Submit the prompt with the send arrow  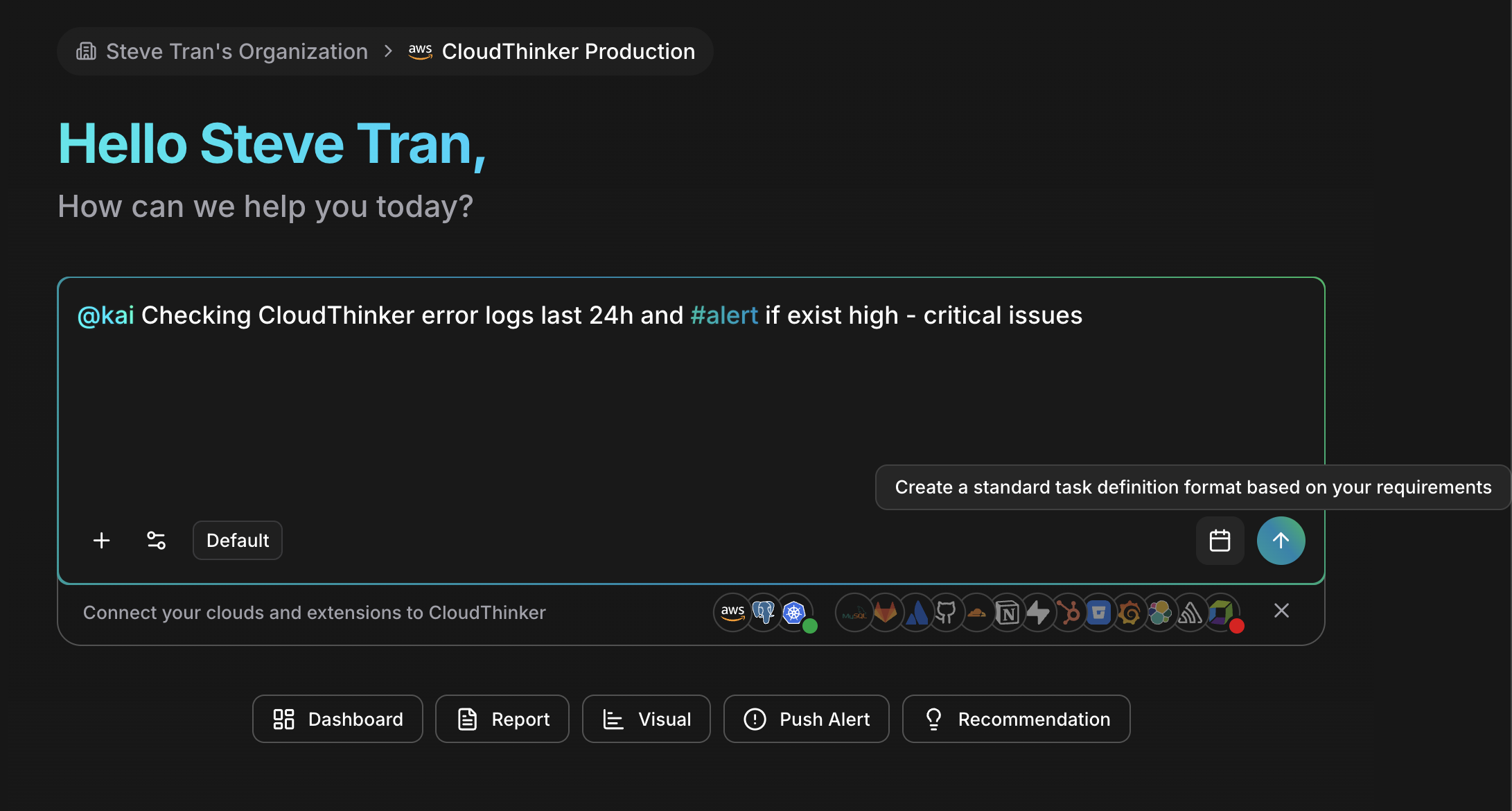[x=1281, y=540]
